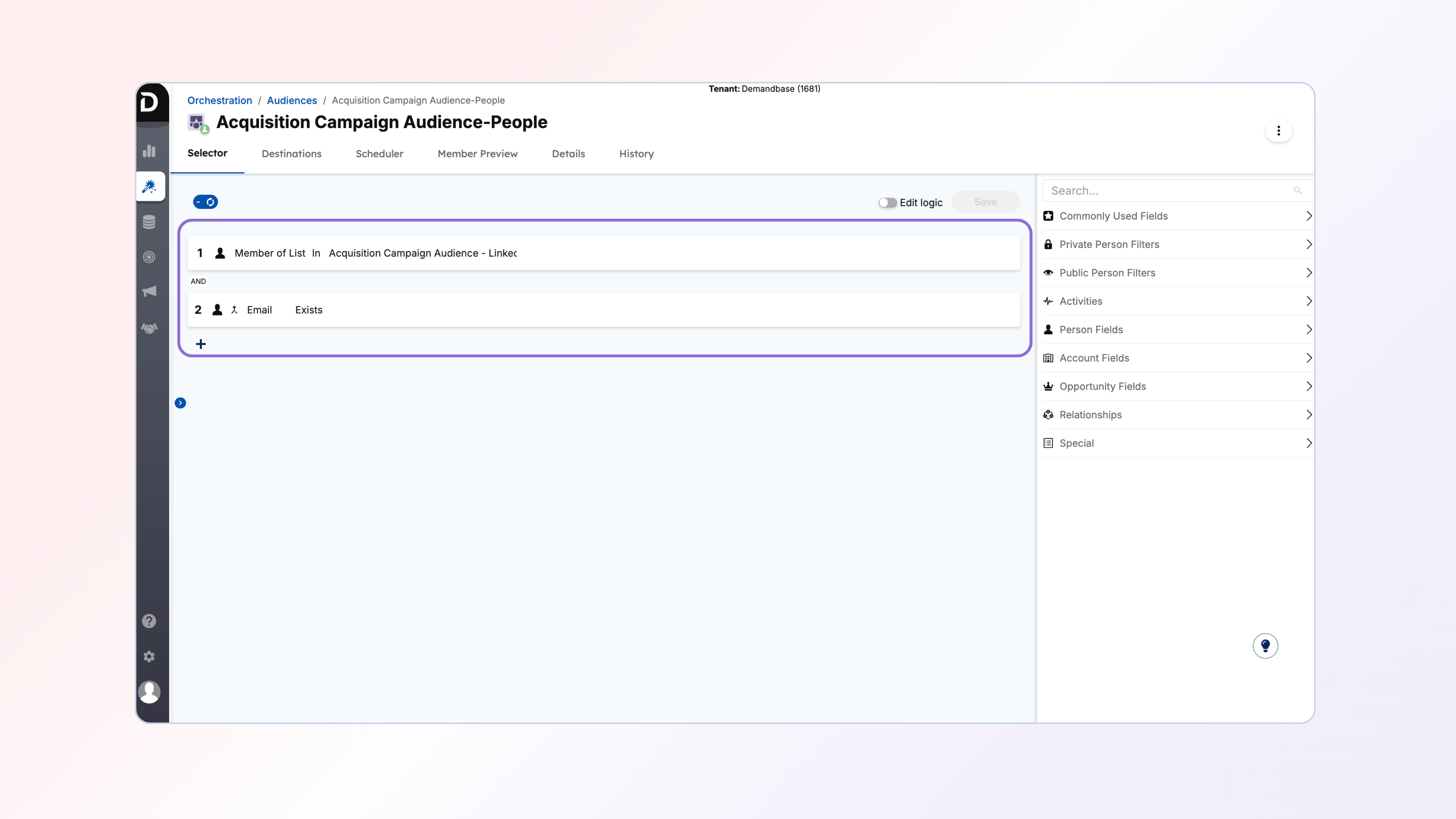Click the megaphone advertising sidebar icon
Viewport: 1456px width, 819px height.
149,291
